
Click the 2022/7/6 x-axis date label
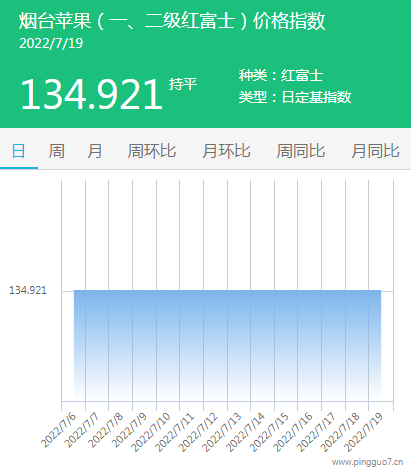[x=58, y=430]
